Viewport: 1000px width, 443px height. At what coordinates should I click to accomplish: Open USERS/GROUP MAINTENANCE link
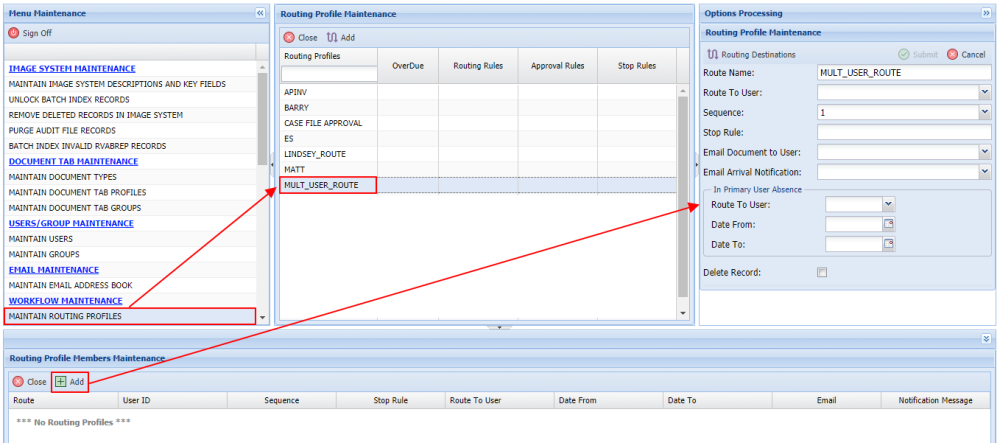[x=71, y=223]
